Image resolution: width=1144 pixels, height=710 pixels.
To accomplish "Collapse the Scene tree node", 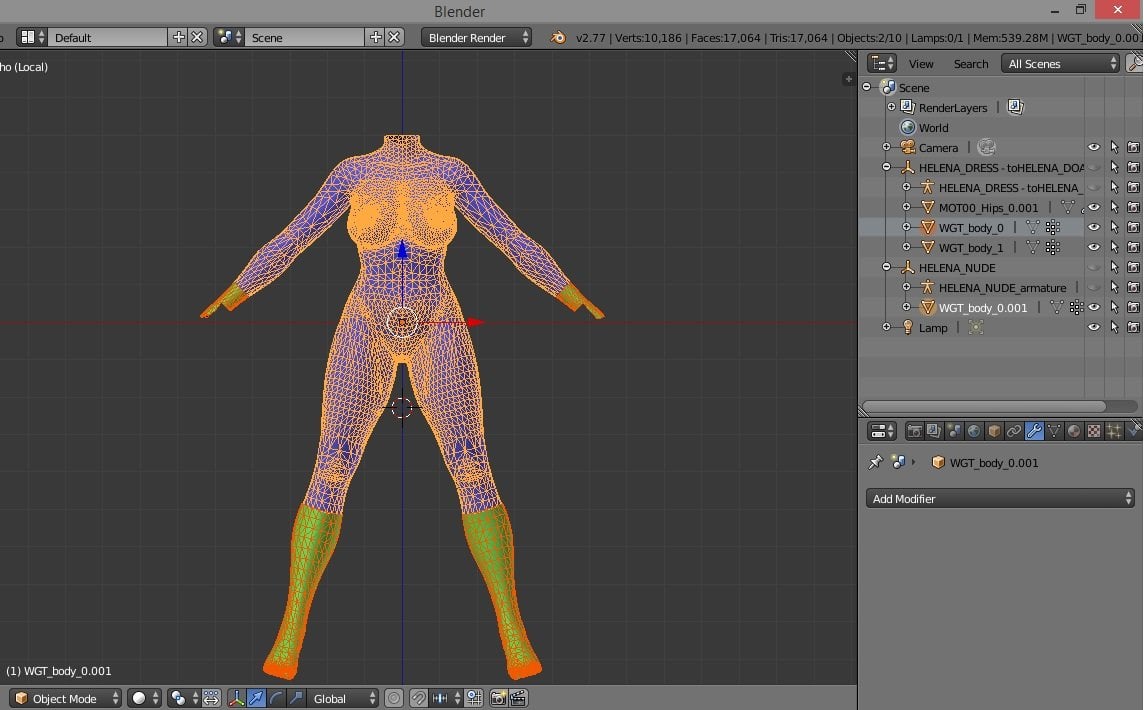I will click(867, 87).
